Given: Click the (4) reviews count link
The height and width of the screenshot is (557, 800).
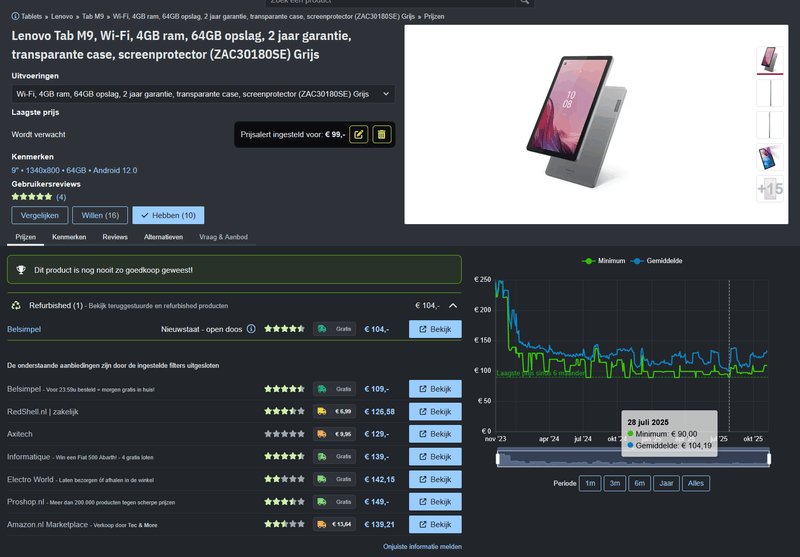Looking at the screenshot, I should click(61, 197).
